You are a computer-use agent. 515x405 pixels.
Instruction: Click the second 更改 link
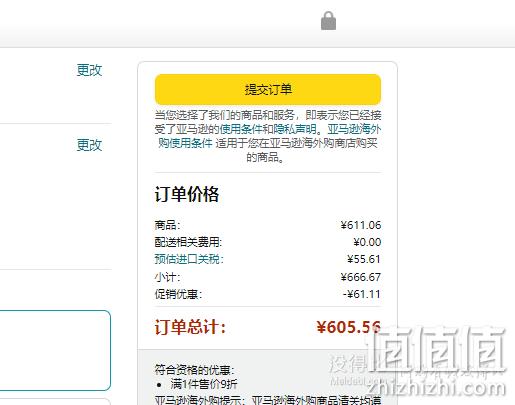point(89,145)
